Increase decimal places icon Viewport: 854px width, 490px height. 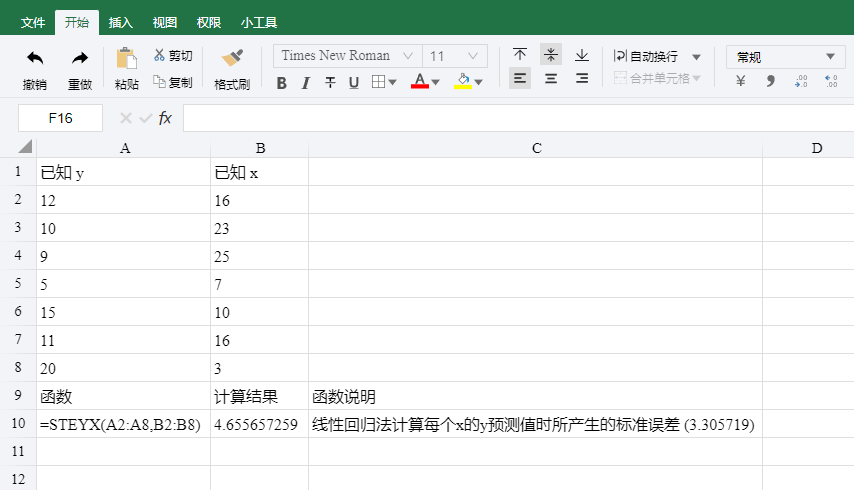click(831, 82)
